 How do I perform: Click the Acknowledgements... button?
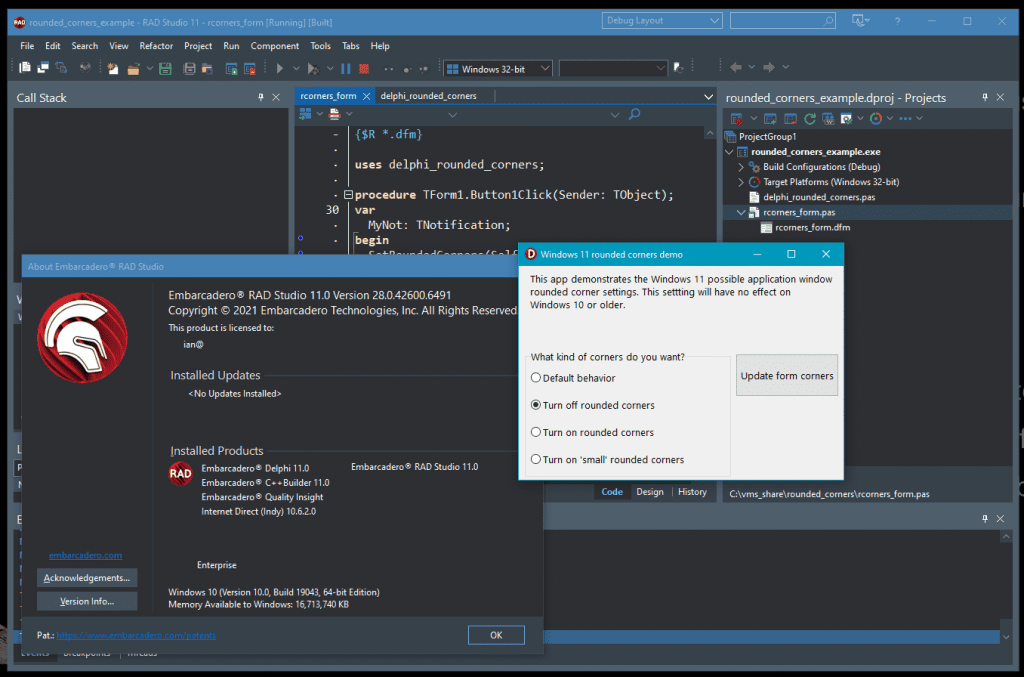pos(87,578)
